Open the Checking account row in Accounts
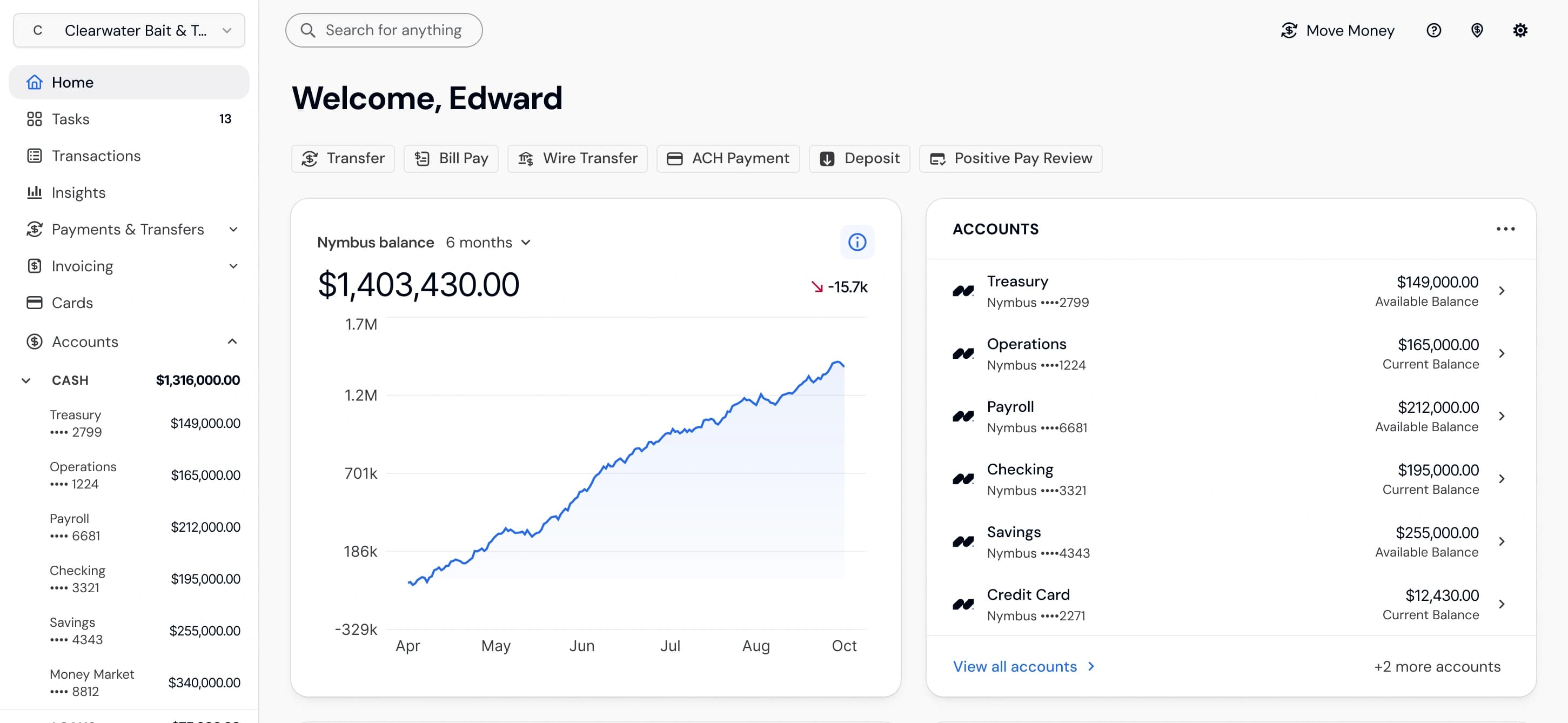 1230,479
